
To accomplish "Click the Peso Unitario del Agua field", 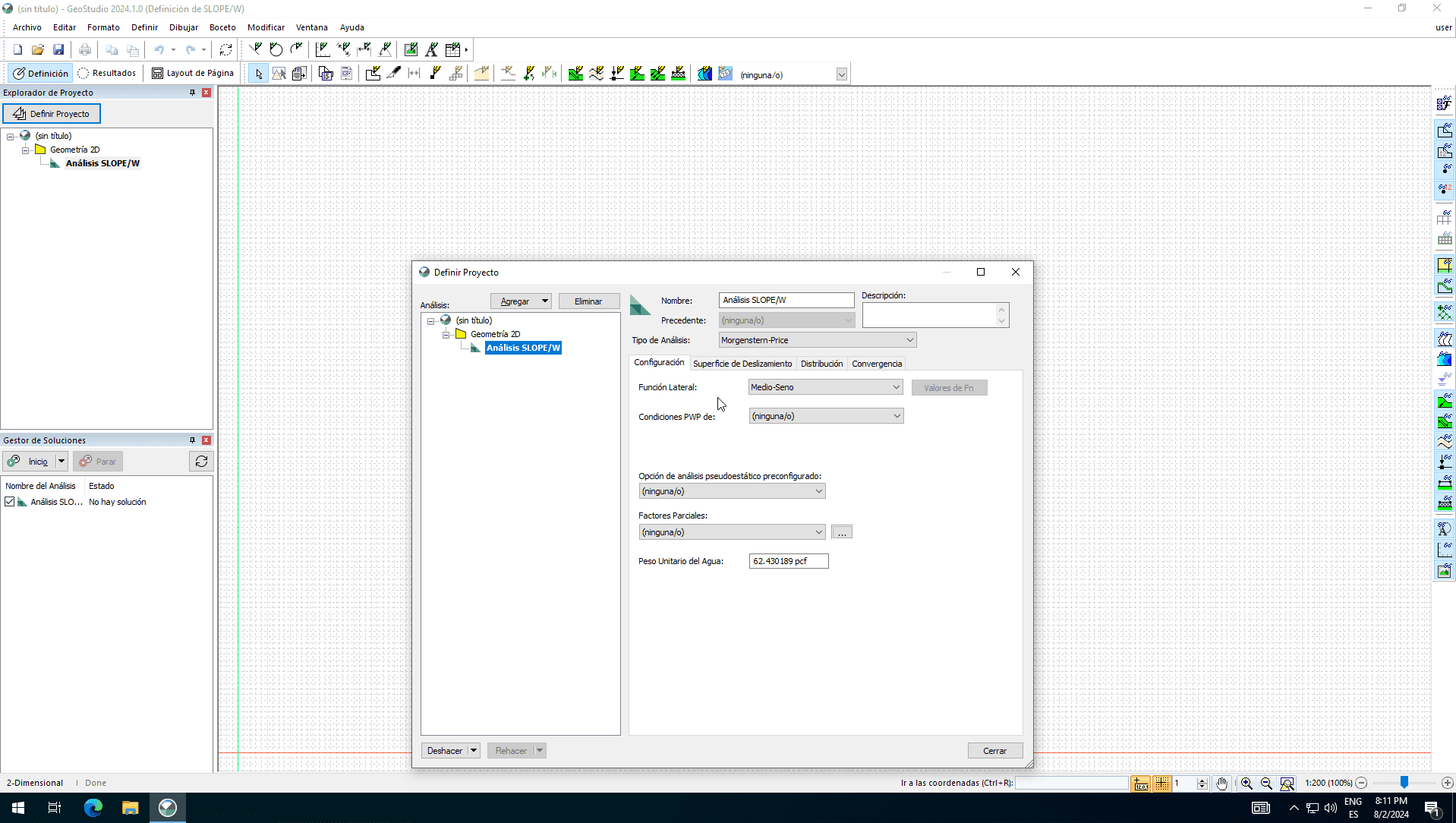I will 788,561.
